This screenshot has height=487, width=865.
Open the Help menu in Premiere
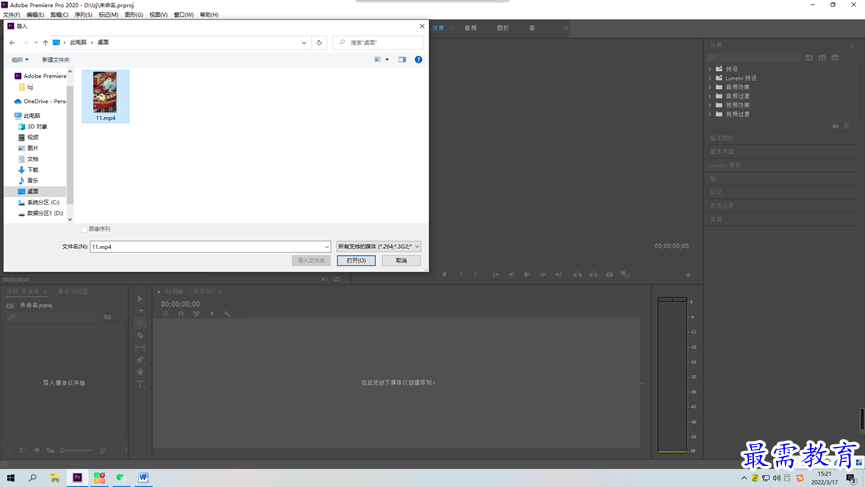pos(209,15)
